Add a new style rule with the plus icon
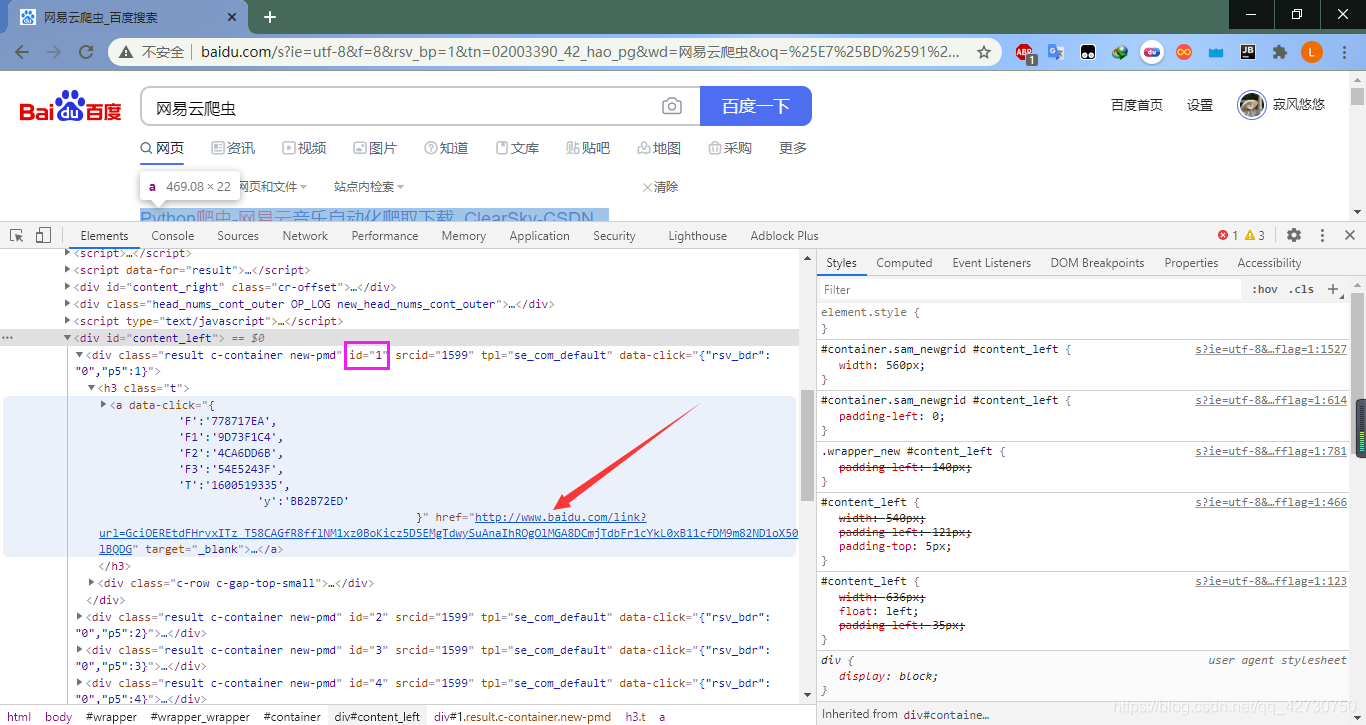This screenshot has width=1366, height=725. [1332, 289]
